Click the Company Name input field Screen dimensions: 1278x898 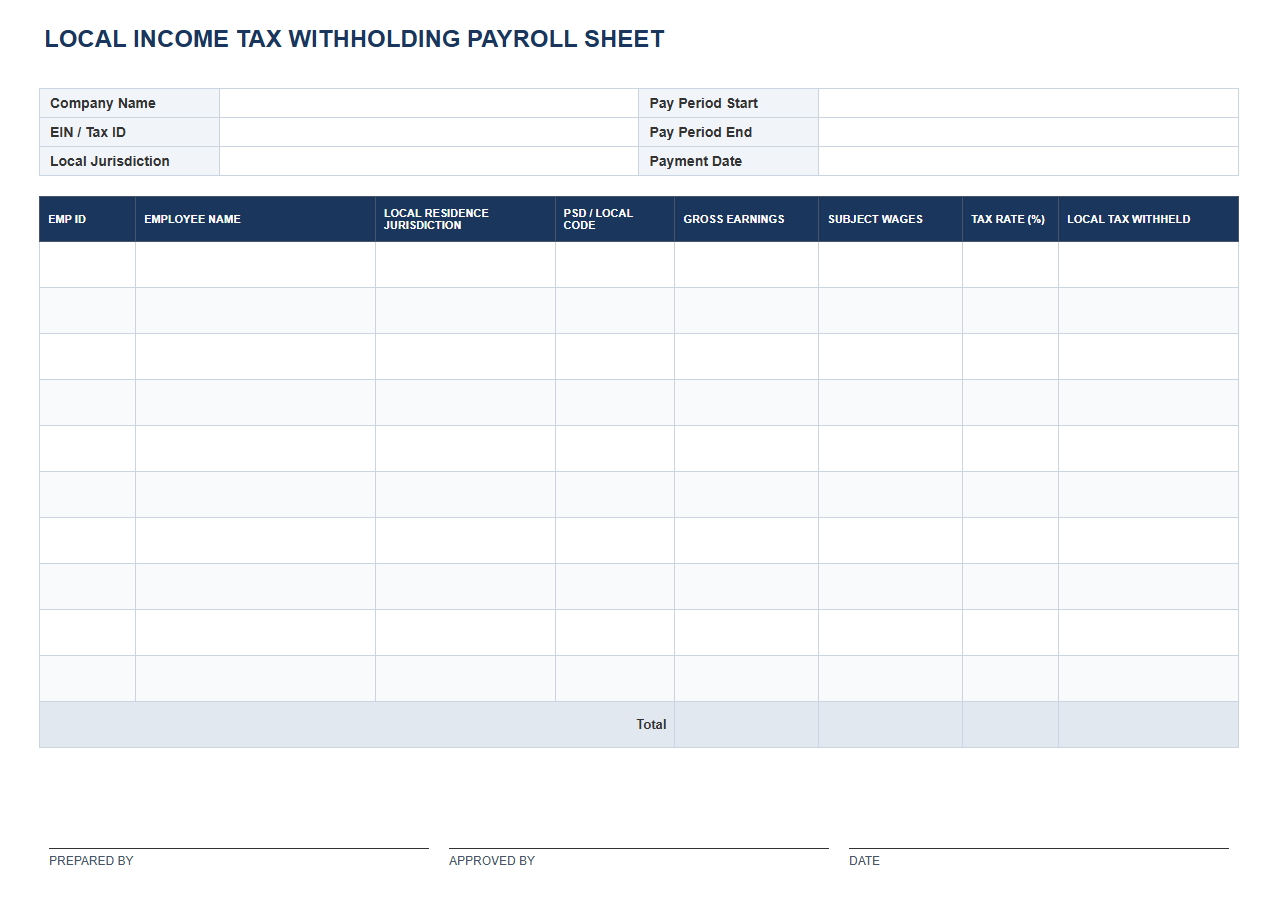pos(429,103)
